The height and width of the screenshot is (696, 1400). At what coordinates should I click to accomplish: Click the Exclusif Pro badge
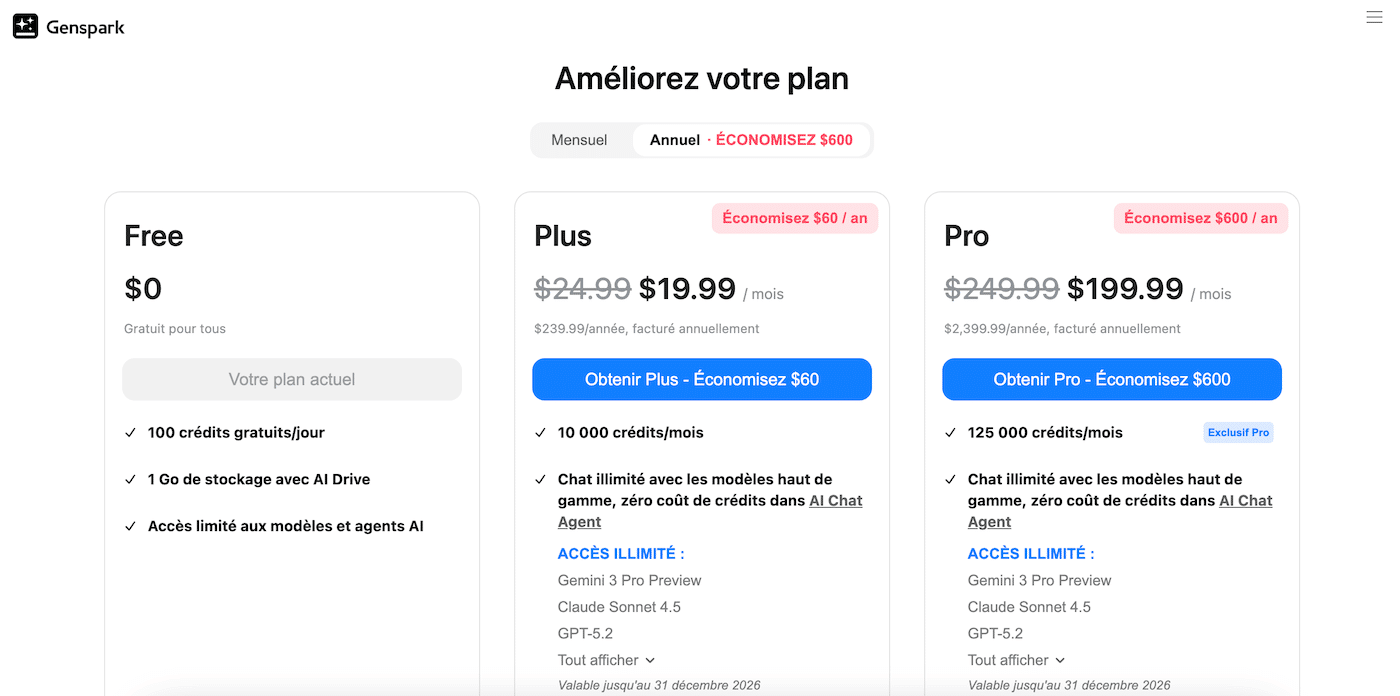click(x=1238, y=433)
